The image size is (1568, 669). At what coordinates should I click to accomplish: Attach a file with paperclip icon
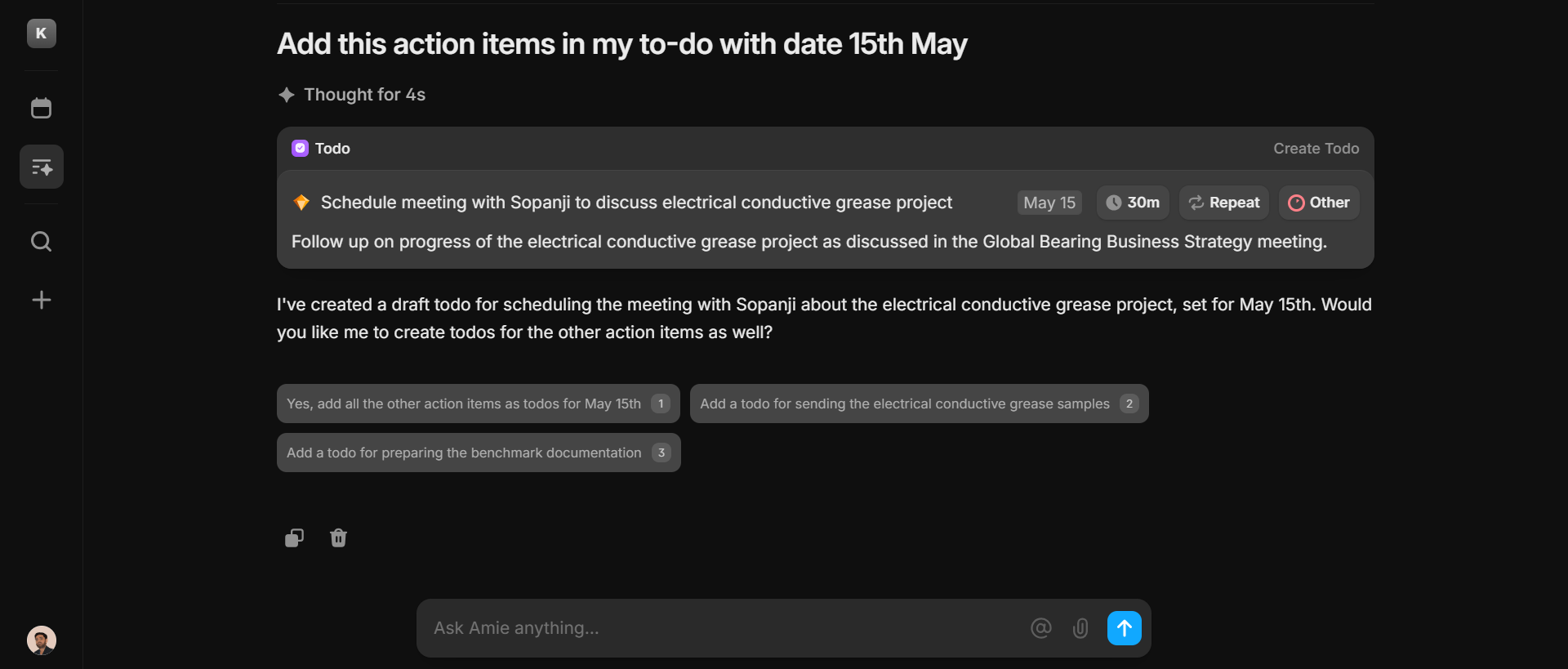pyautogui.click(x=1080, y=628)
